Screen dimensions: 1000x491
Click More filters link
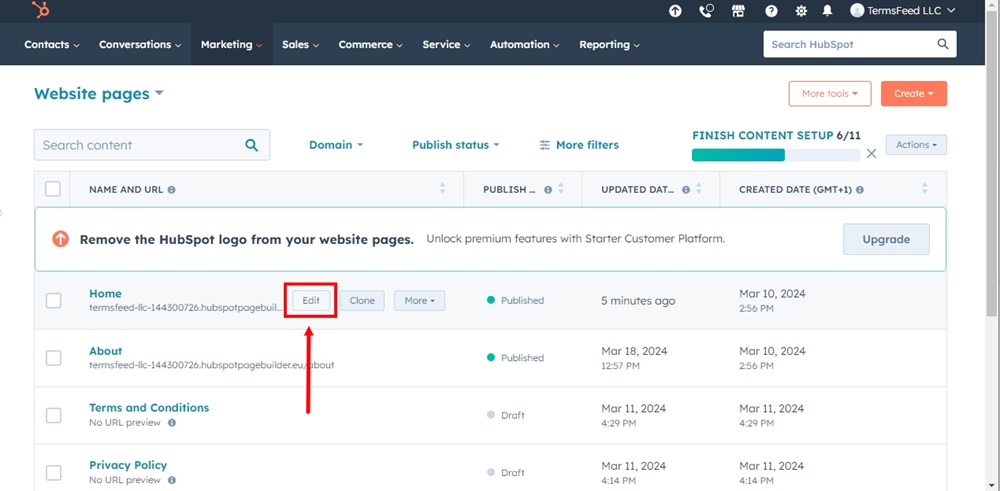pos(579,145)
